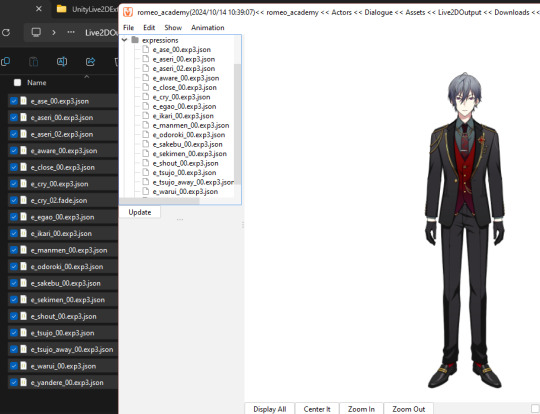Expand the breadcrumb chevron after monitor icon
This screenshot has height=414, width=540.
(x=54, y=32)
